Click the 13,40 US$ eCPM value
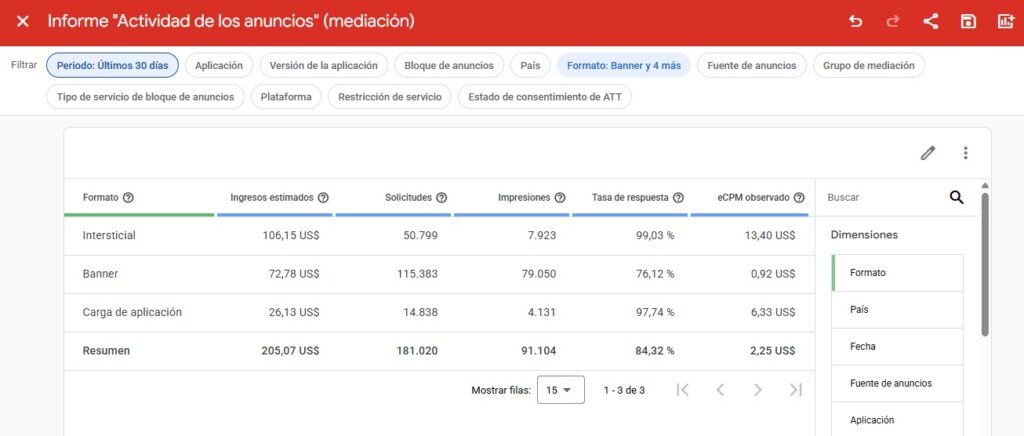Image resolution: width=1024 pixels, height=436 pixels. pos(770,236)
